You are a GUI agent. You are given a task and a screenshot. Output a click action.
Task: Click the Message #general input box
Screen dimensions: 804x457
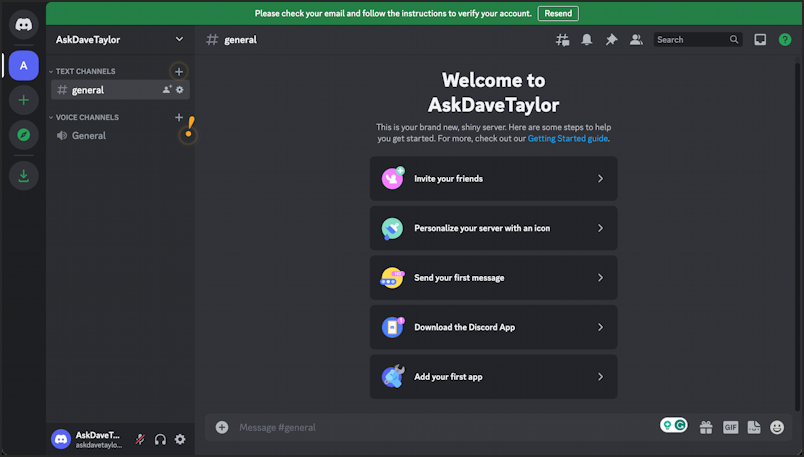[444, 427]
